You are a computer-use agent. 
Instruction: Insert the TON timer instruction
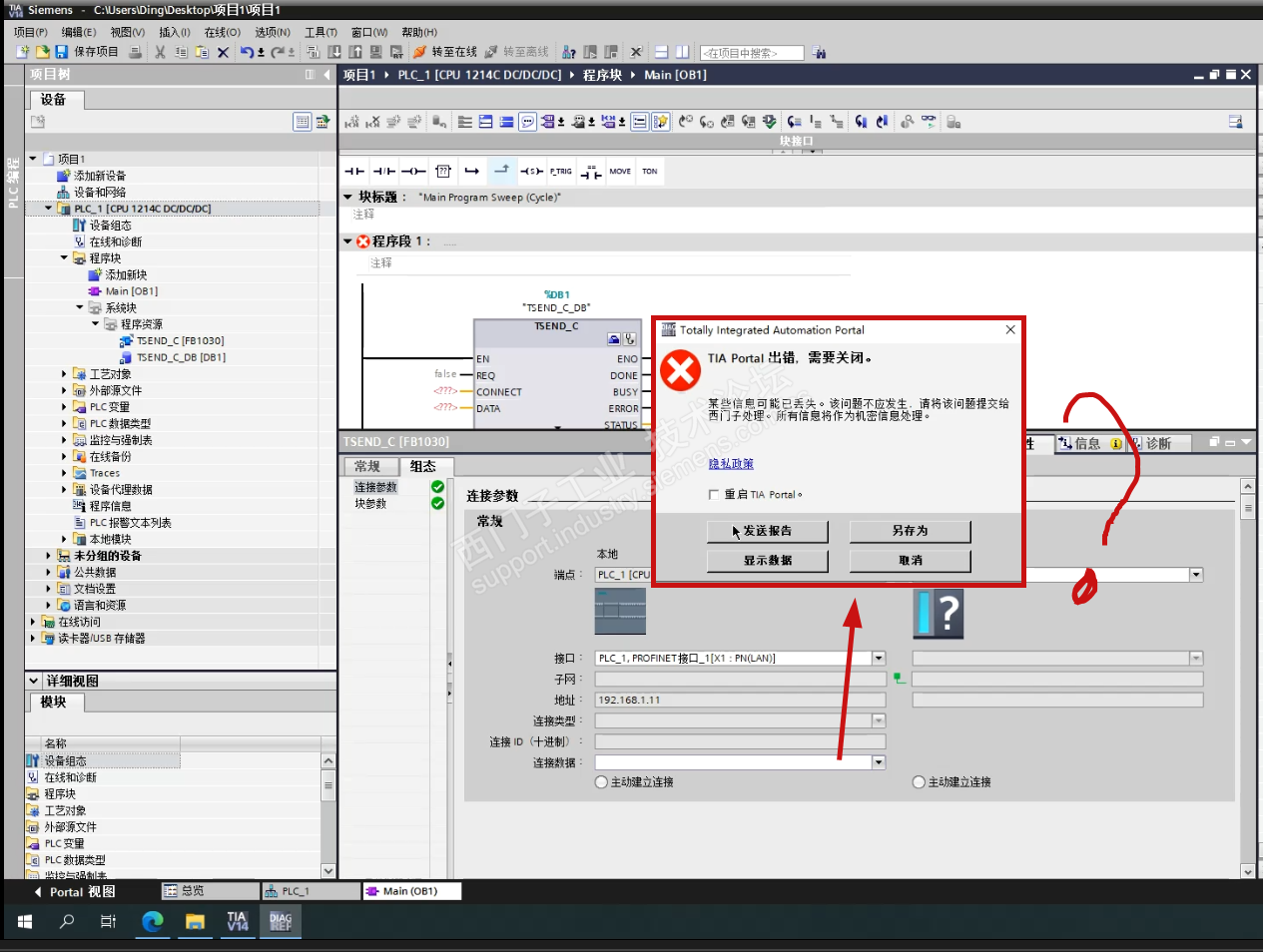650,172
